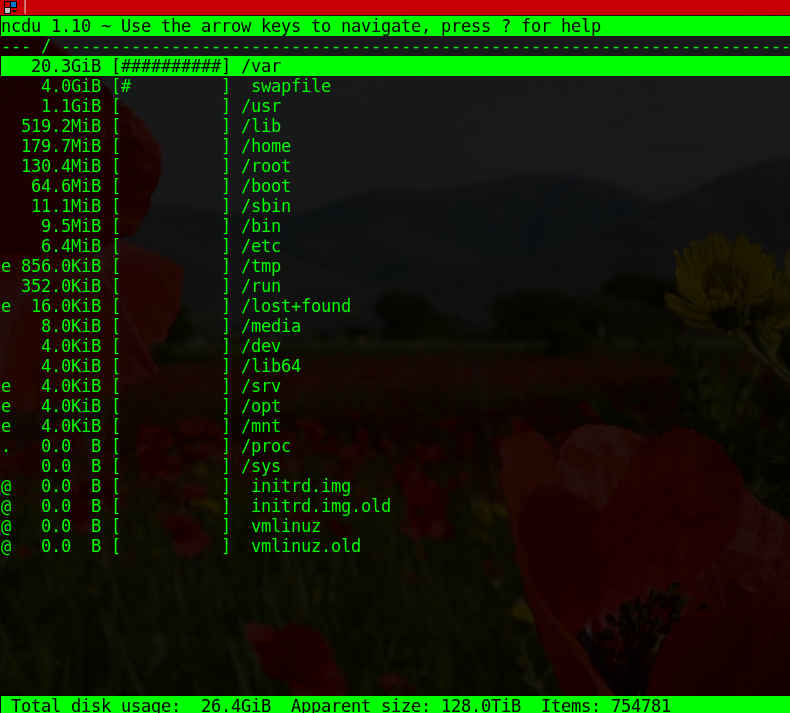Click the Apparent size 128.0TiB status

[406, 705]
